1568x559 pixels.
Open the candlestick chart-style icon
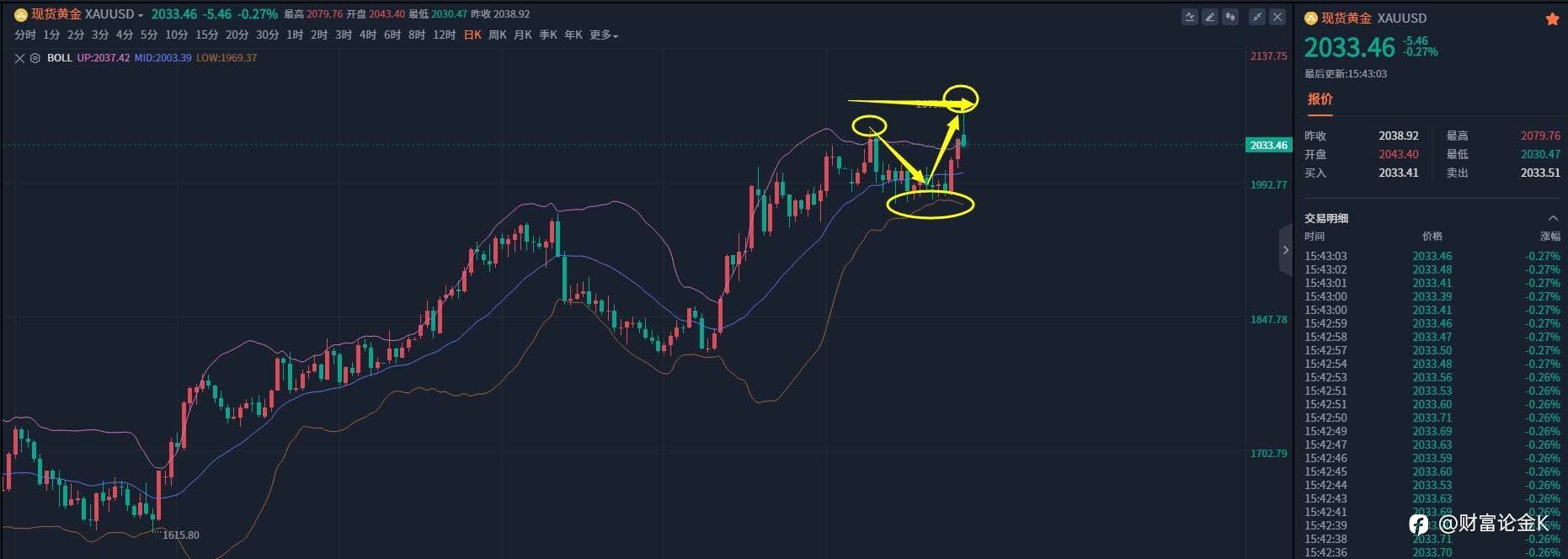pos(1230,17)
